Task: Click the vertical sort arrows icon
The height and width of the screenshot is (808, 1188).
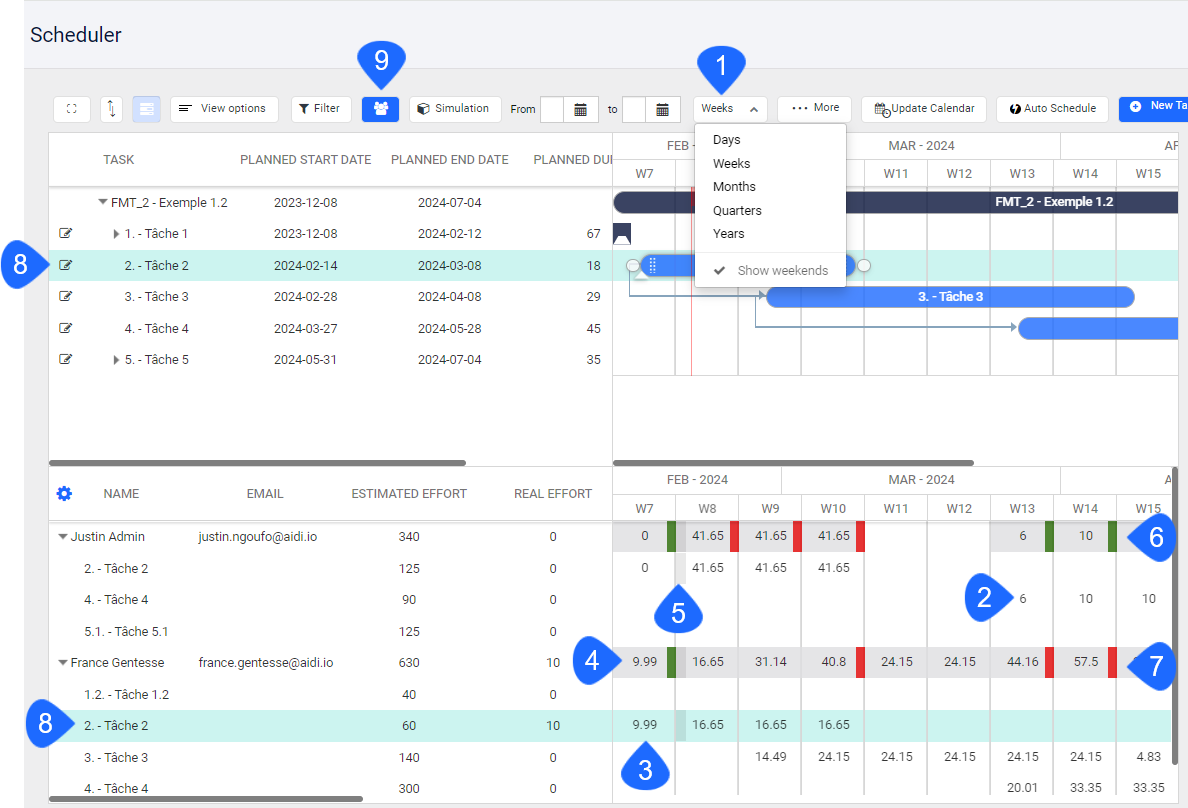Action: pyautogui.click(x=110, y=109)
